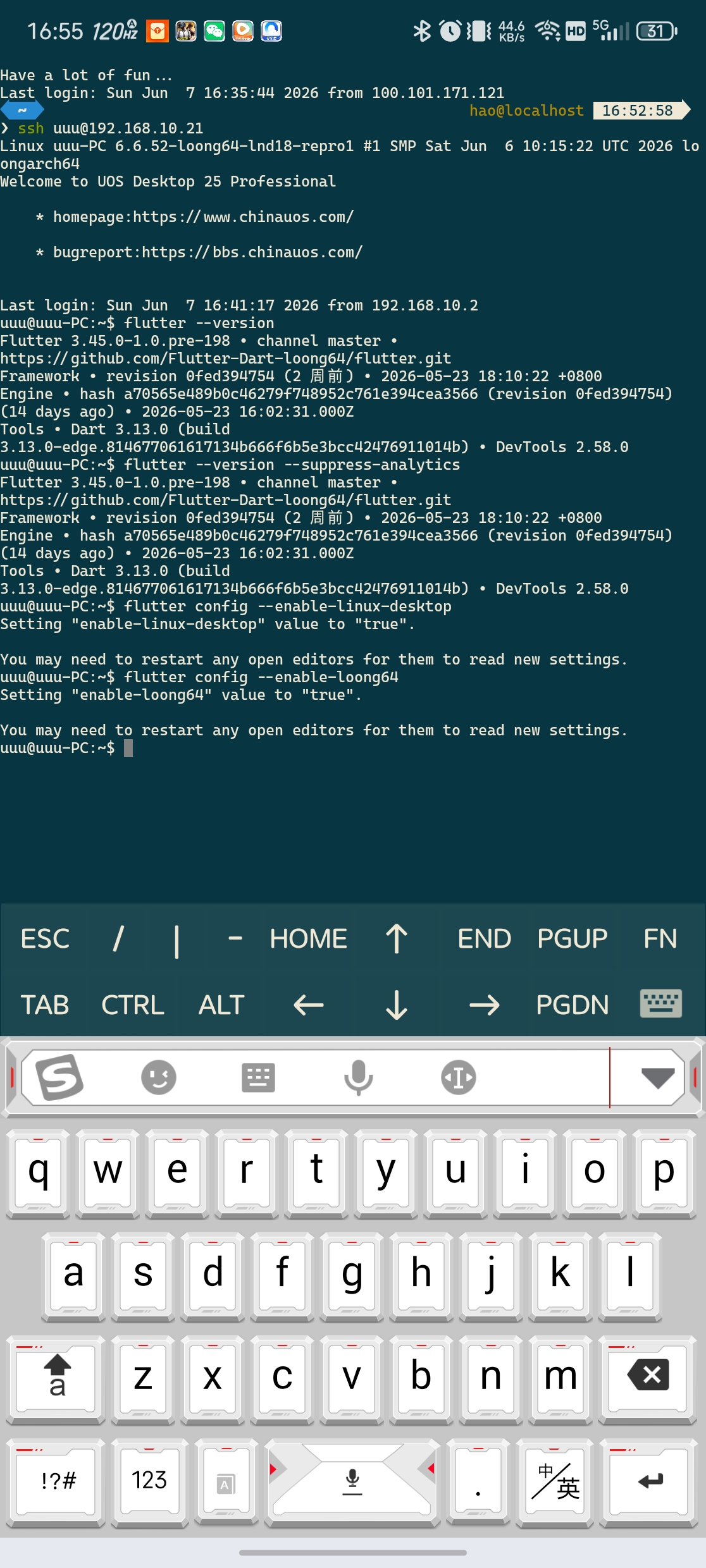Open keyboard layout switcher icon
Screen dimensions: 706x1568
coord(258,1077)
